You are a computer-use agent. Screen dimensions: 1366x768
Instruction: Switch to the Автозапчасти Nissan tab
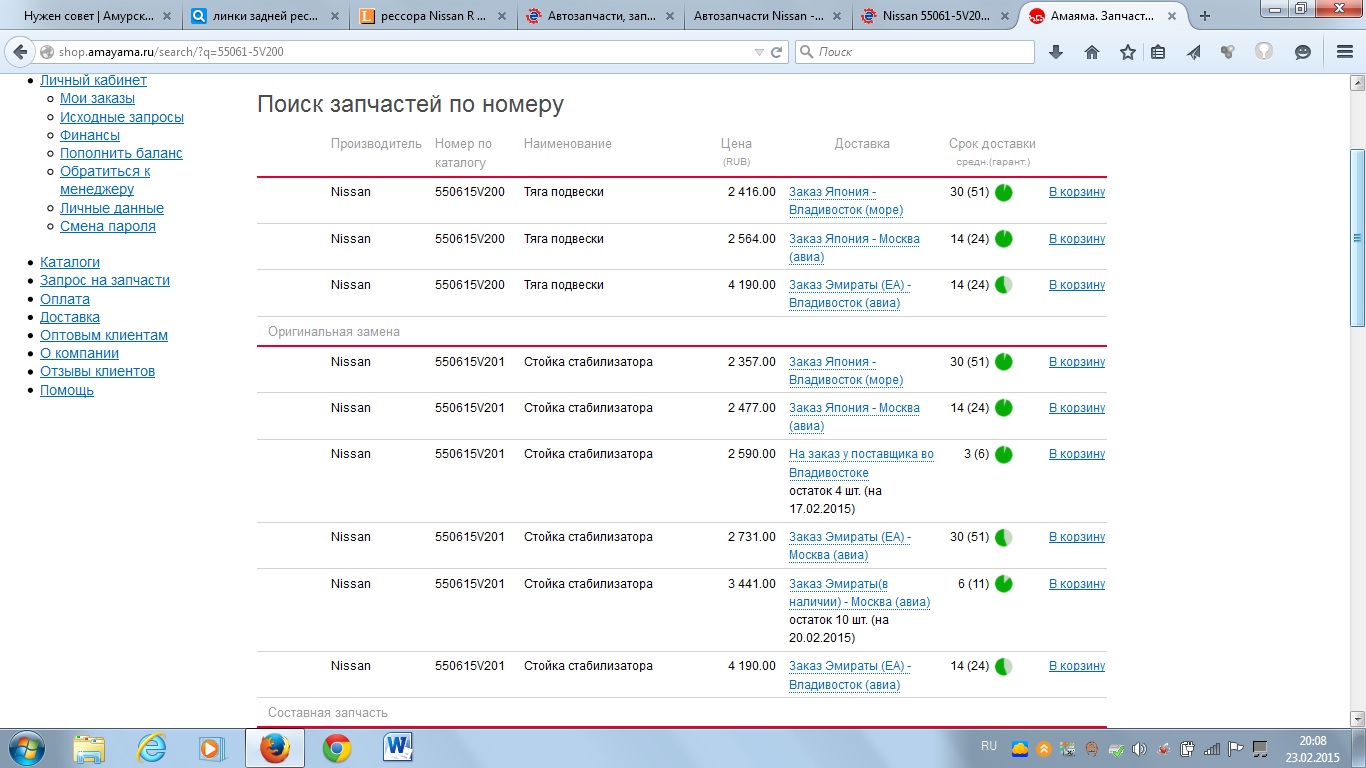(767, 16)
